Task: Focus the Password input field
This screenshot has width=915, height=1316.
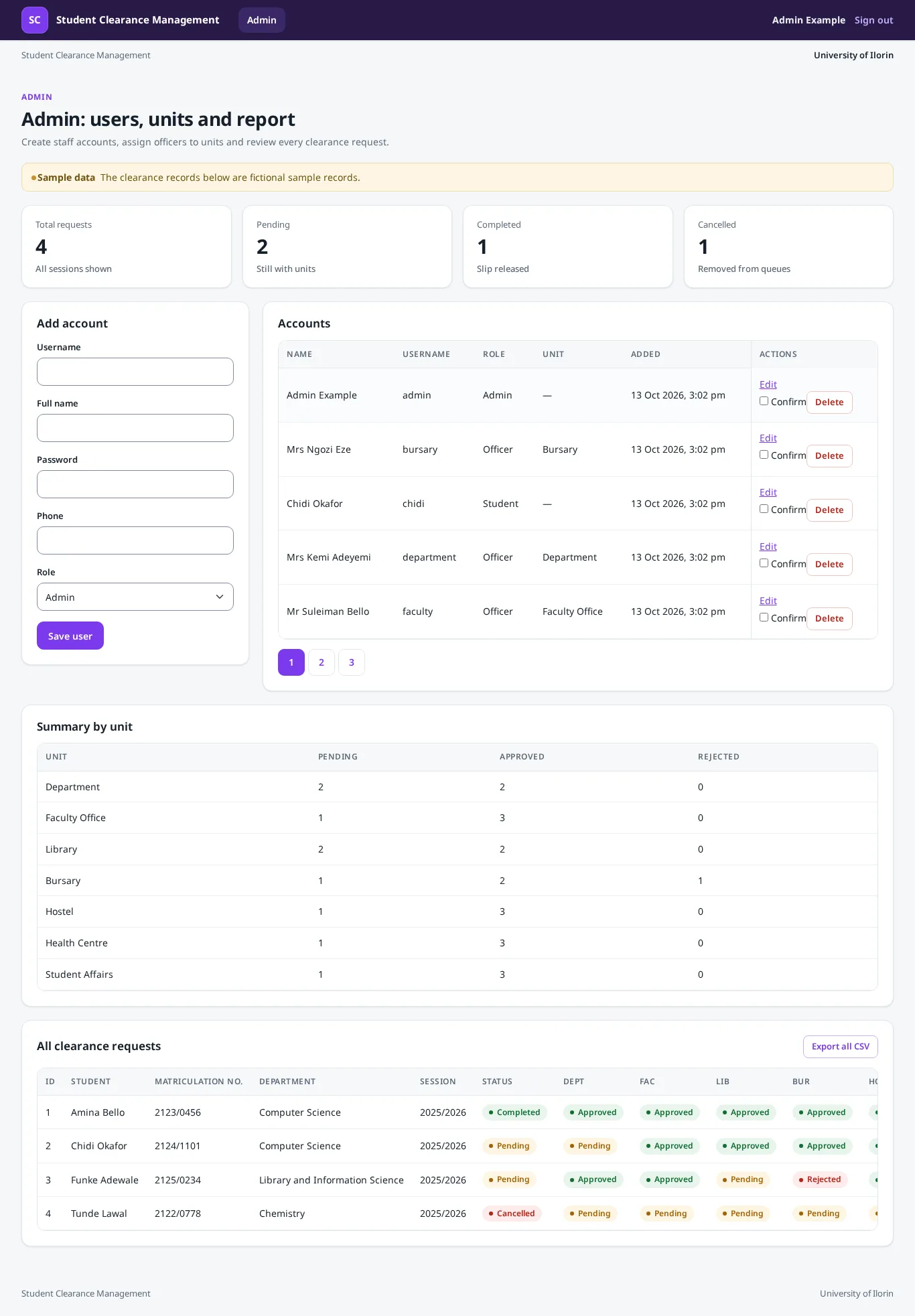Action: click(135, 484)
